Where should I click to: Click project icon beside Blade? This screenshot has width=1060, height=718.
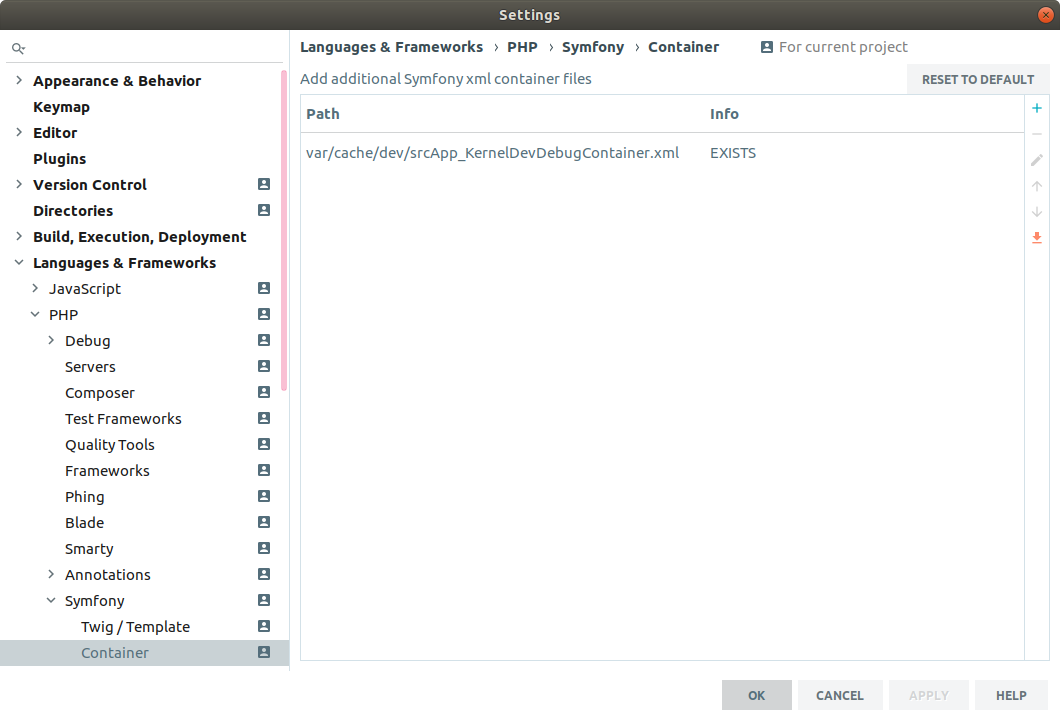point(264,523)
